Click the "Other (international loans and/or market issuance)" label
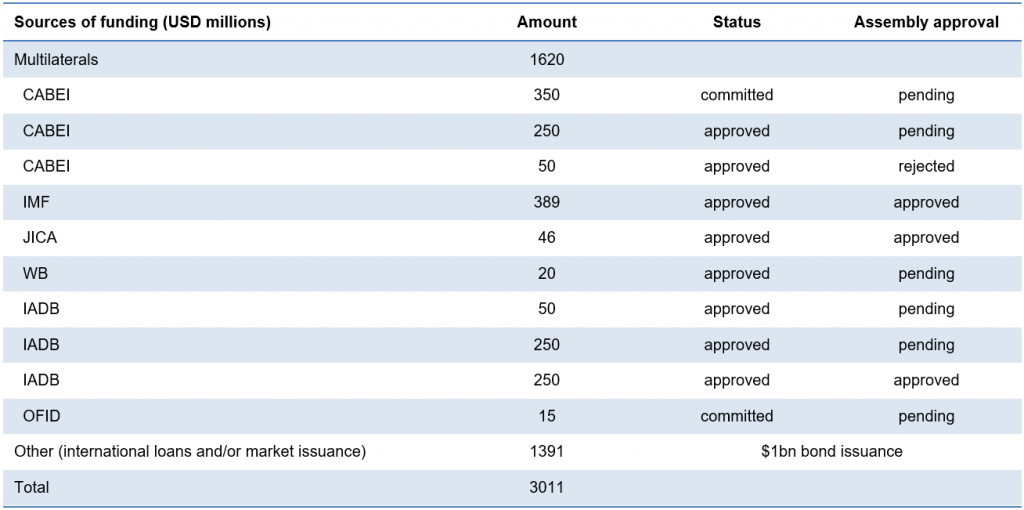Viewport: 1024px width, 510px height. pos(190,451)
